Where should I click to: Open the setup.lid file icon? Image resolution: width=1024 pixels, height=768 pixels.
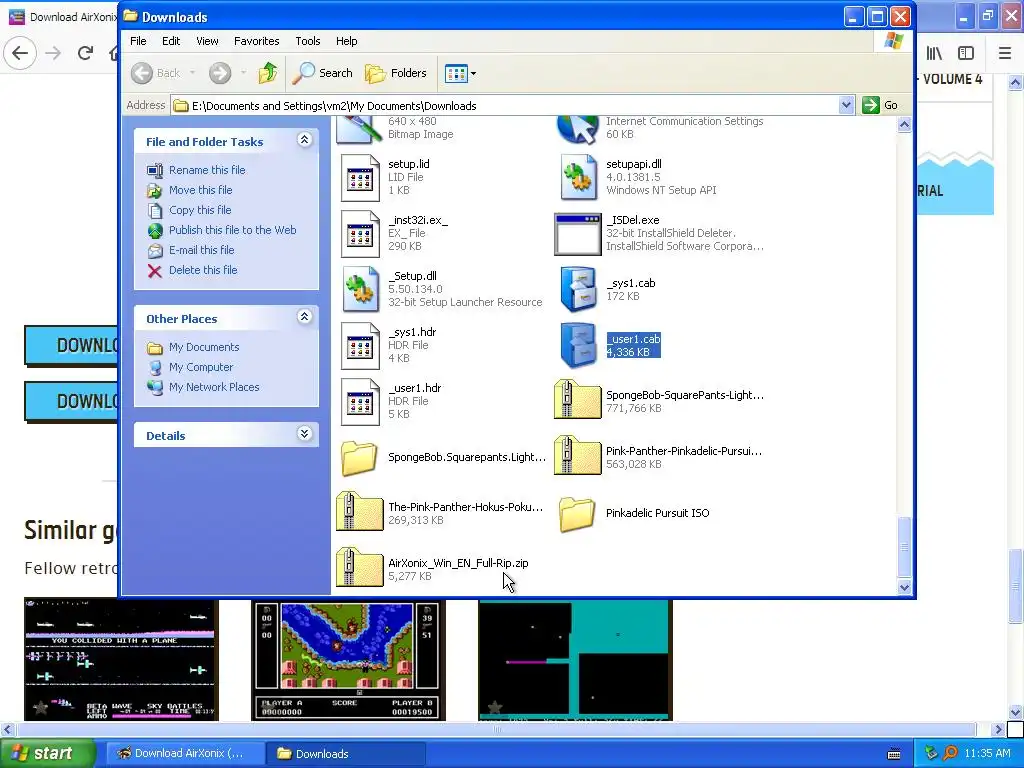pos(360,178)
